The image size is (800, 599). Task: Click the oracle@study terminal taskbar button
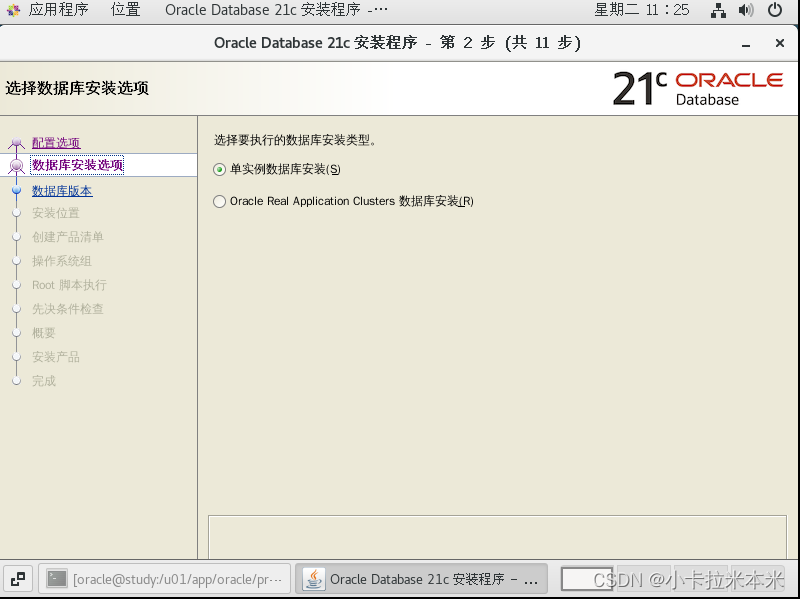(x=165, y=578)
